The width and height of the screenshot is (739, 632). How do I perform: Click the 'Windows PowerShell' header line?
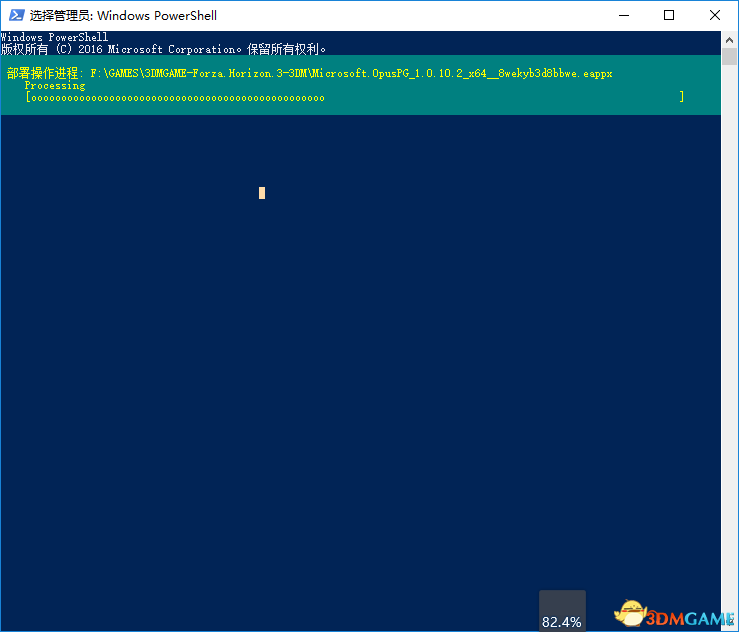(x=54, y=37)
